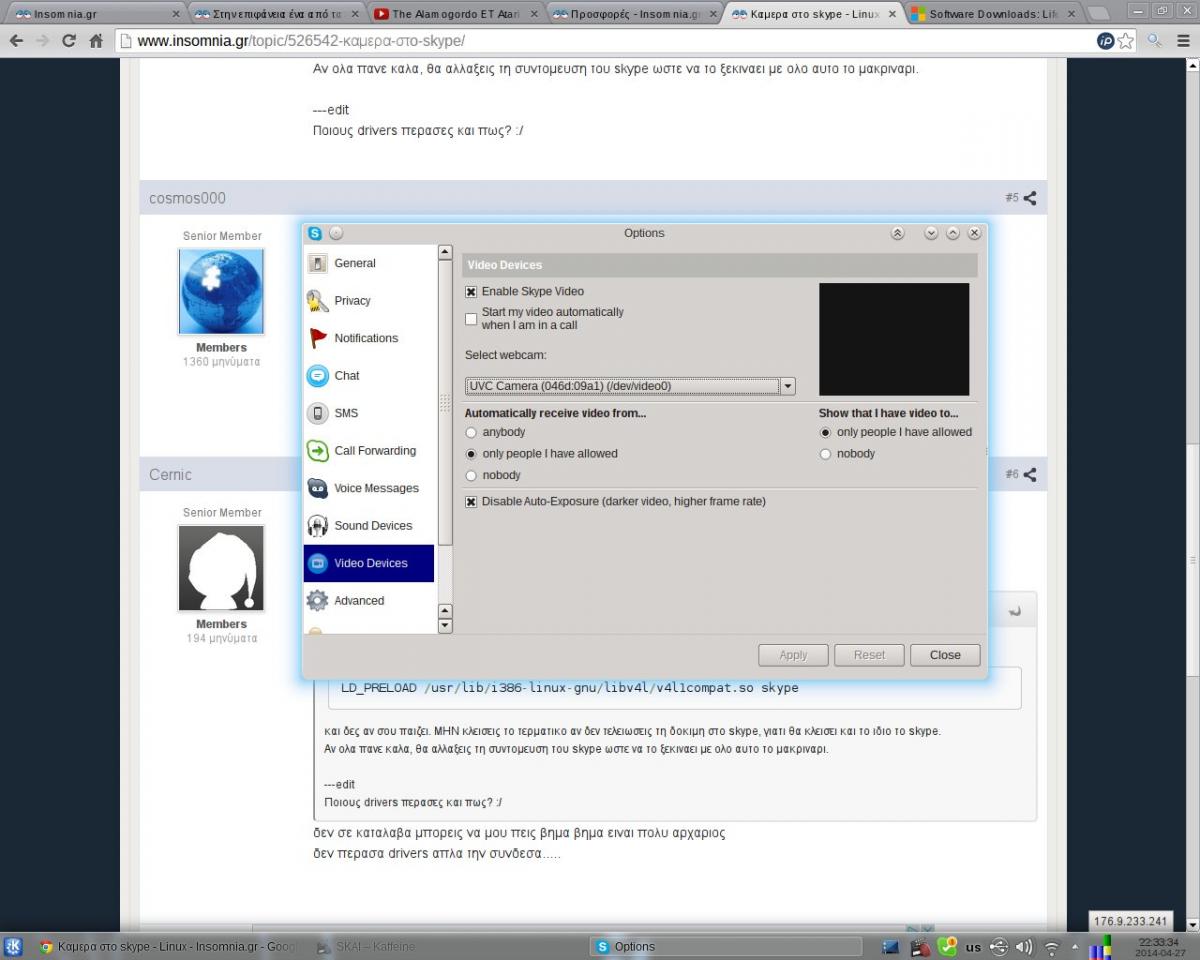
Task: Open Voice Messages settings
Action: click(369, 488)
